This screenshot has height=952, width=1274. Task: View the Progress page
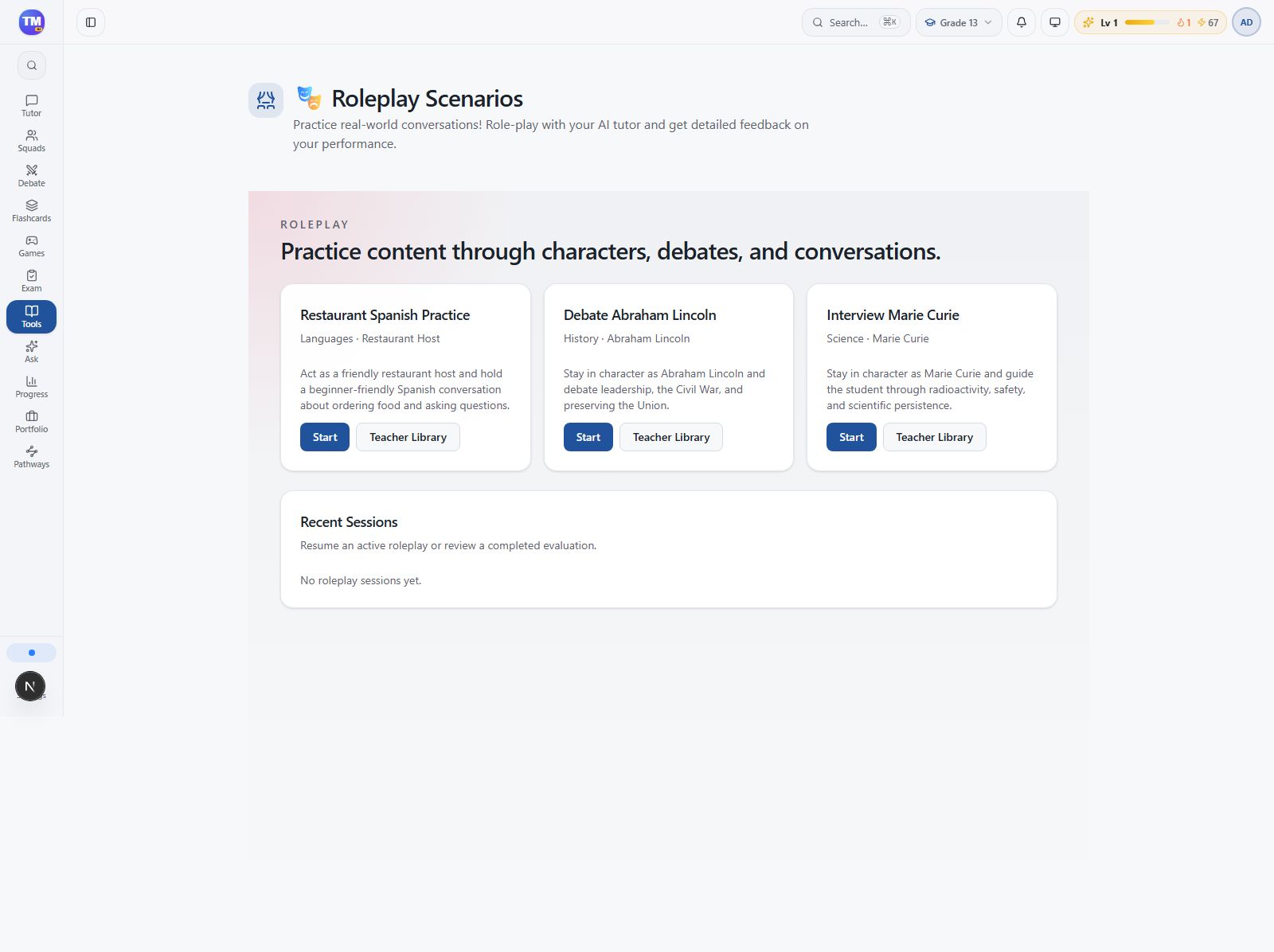pyautogui.click(x=31, y=387)
